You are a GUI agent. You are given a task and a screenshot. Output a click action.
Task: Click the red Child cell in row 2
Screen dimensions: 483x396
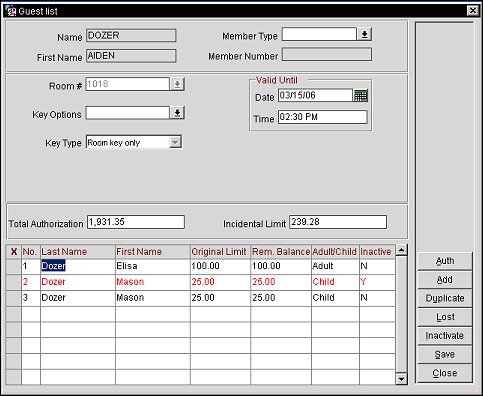(x=335, y=282)
